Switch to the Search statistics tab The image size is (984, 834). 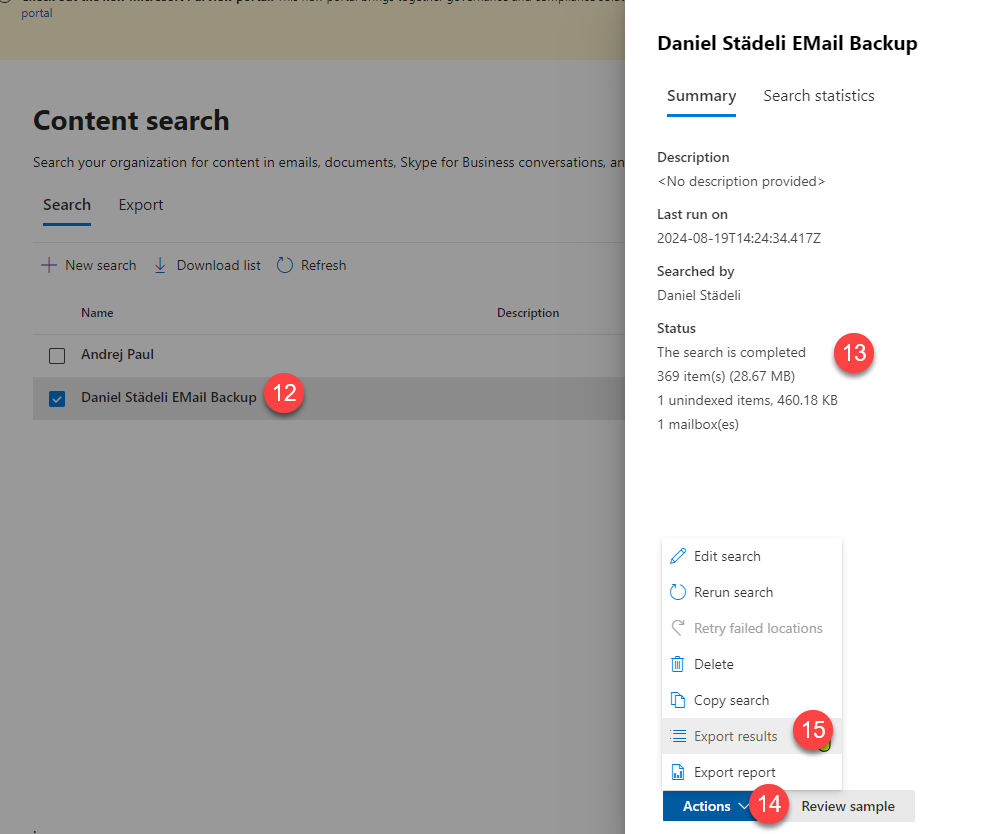click(x=818, y=96)
